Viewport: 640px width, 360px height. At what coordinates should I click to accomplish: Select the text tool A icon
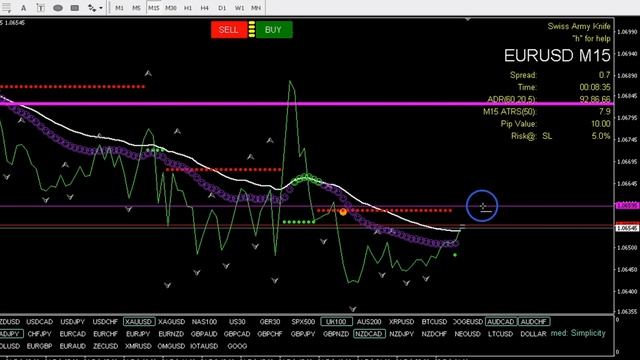(23, 8)
